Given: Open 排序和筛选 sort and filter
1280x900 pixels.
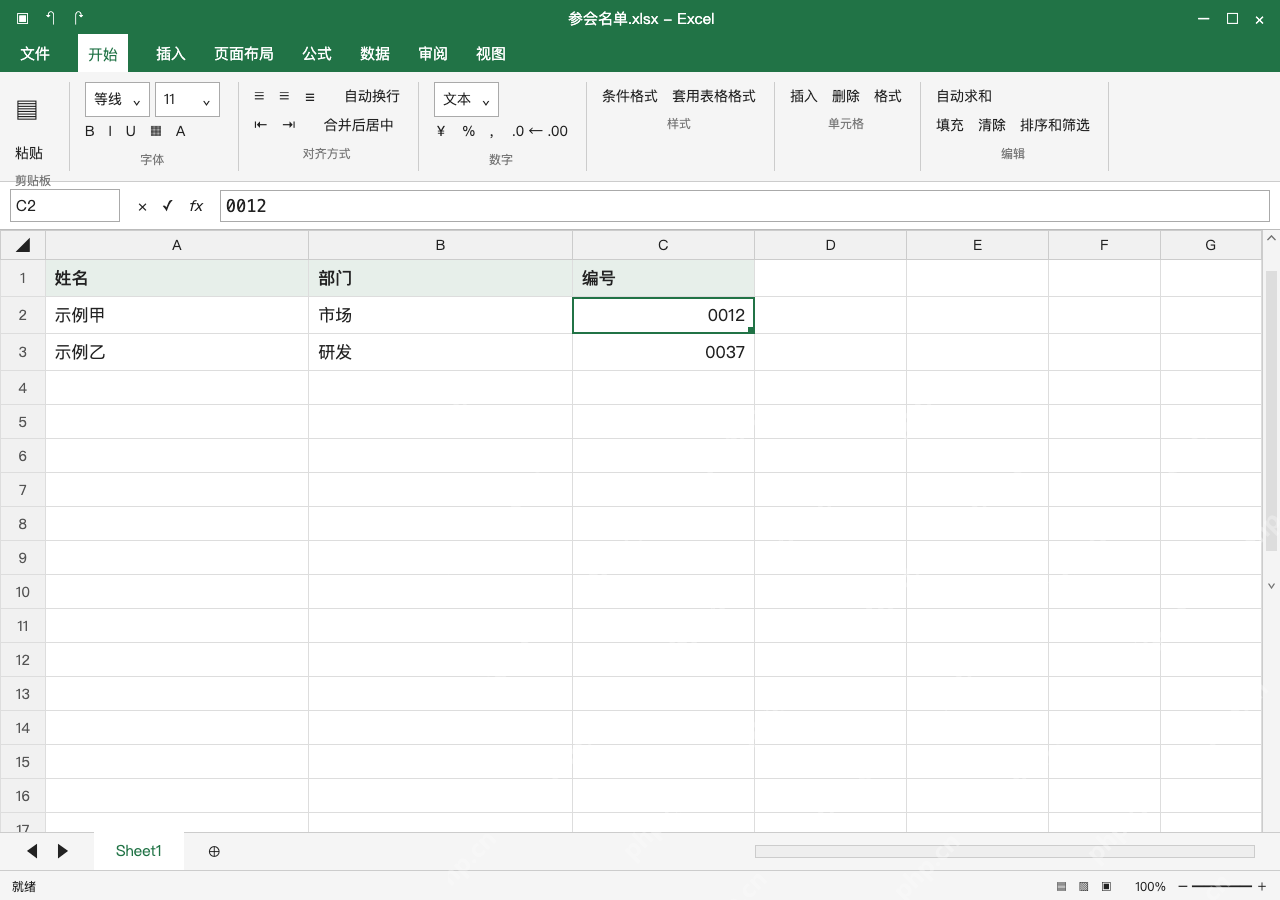Looking at the screenshot, I should point(1055,125).
